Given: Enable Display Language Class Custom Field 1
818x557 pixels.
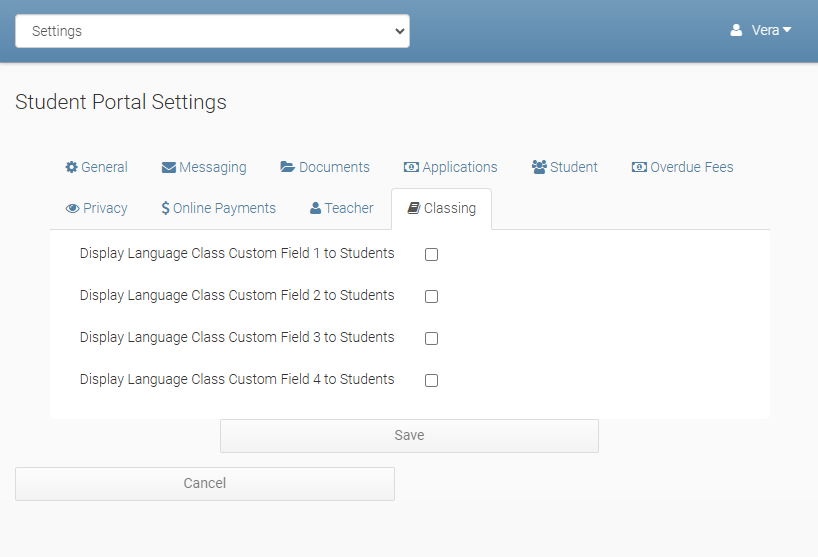Looking at the screenshot, I should pyautogui.click(x=431, y=254).
